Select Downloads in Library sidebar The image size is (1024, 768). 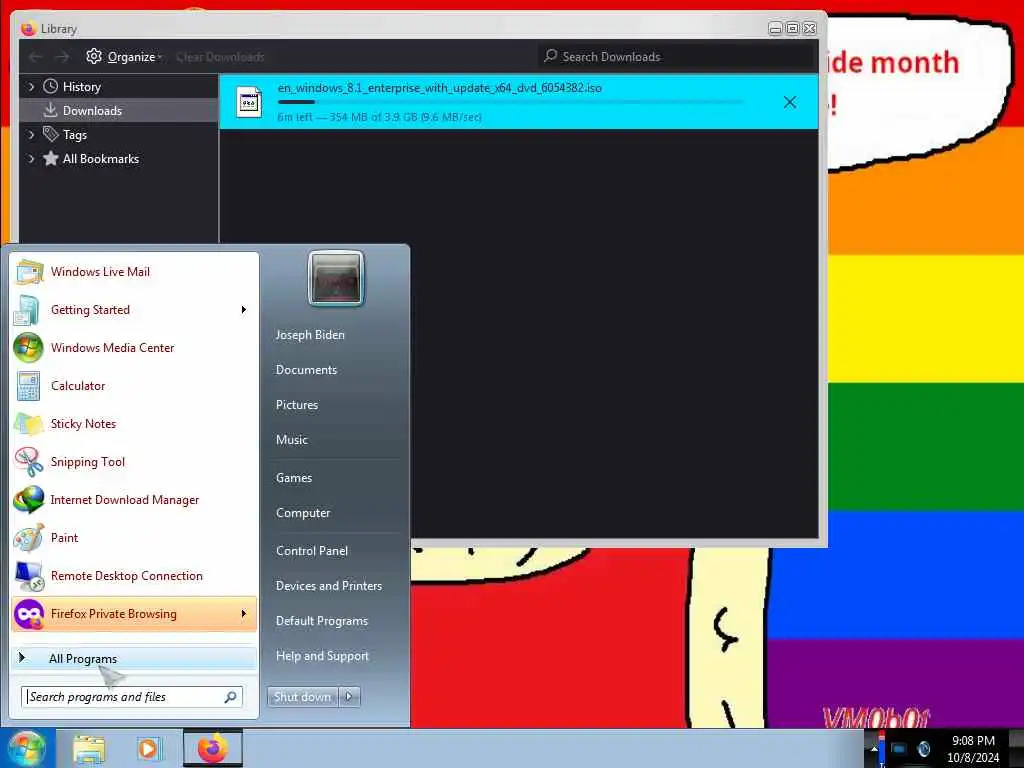point(119,110)
